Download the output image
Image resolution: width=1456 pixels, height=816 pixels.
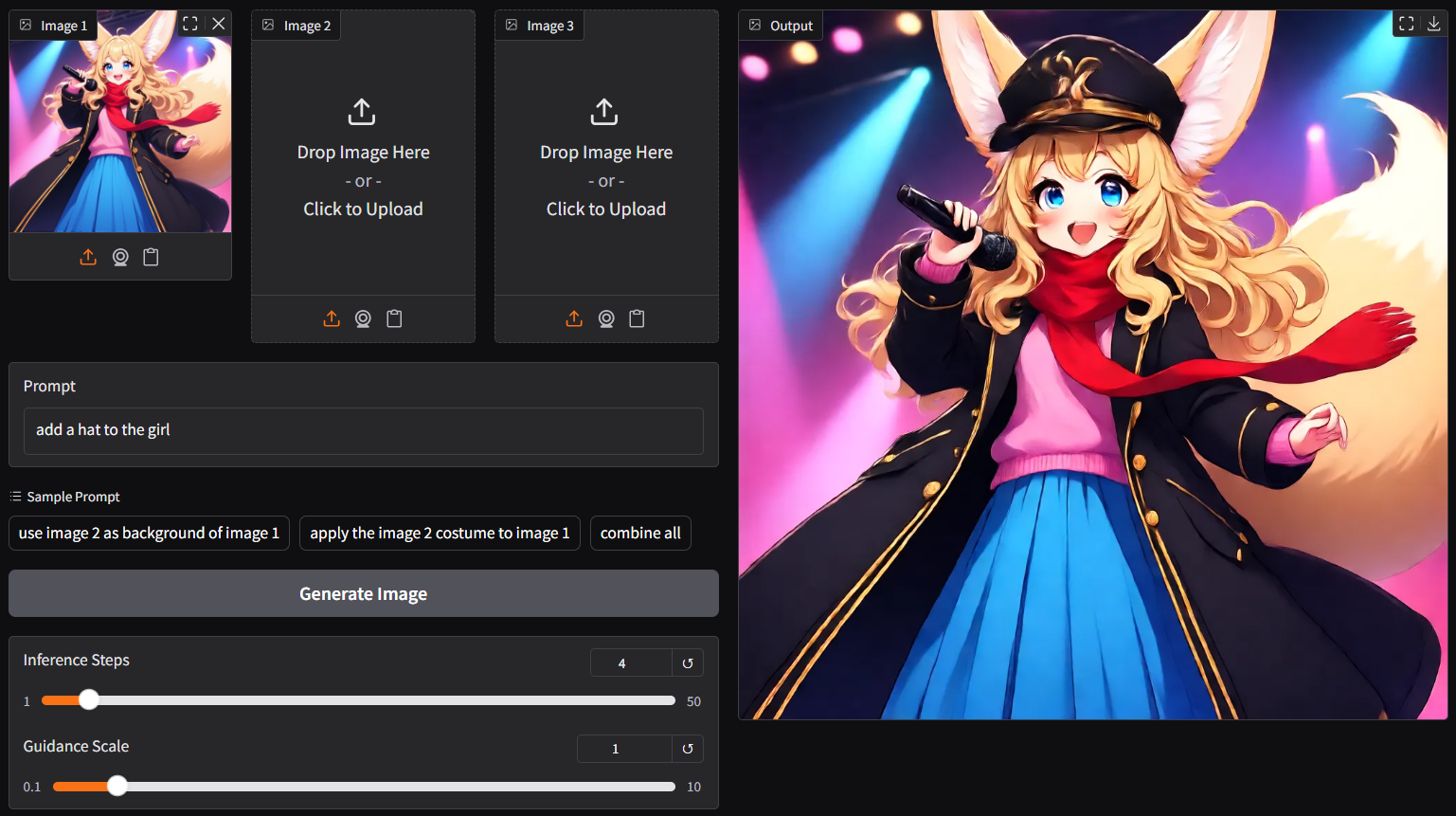point(1434,25)
